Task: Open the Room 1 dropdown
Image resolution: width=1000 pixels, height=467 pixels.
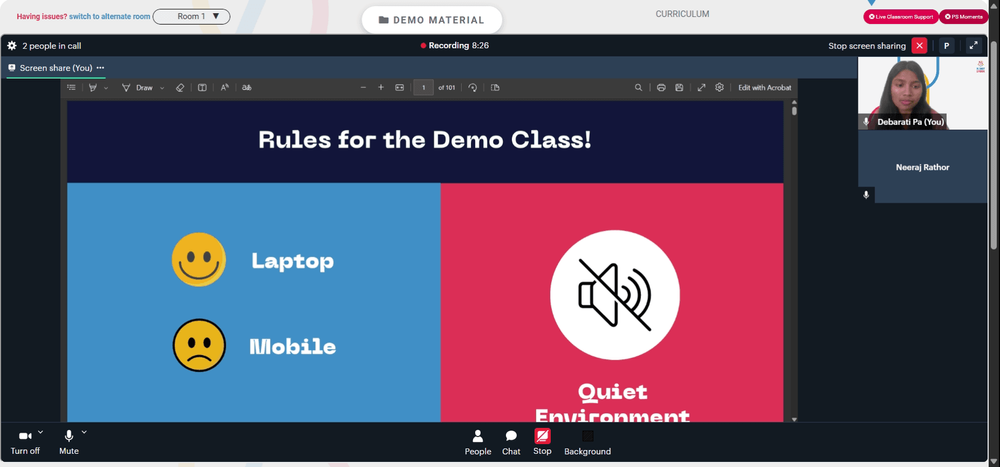Action: click(x=191, y=17)
